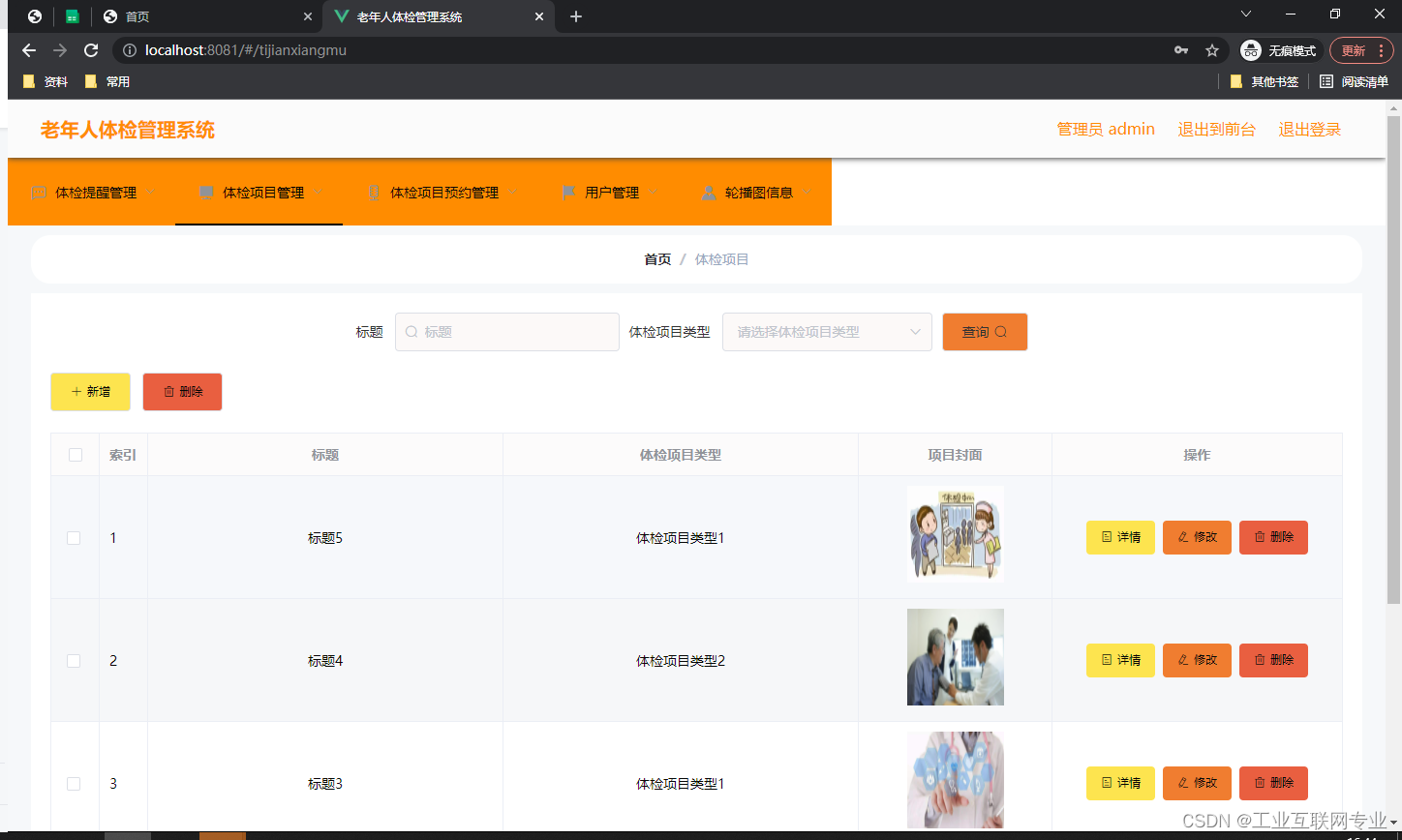Open 详情 for row 标题5

point(1120,537)
